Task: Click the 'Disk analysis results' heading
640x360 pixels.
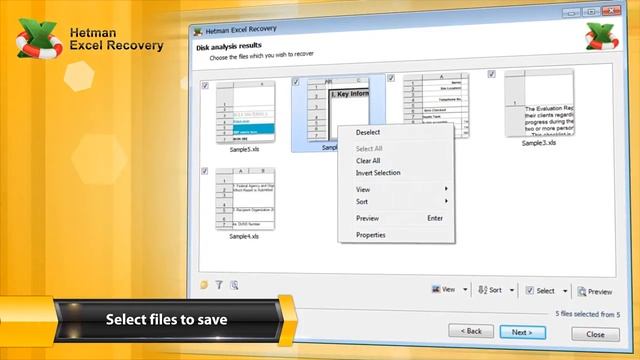Action: (x=229, y=47)
